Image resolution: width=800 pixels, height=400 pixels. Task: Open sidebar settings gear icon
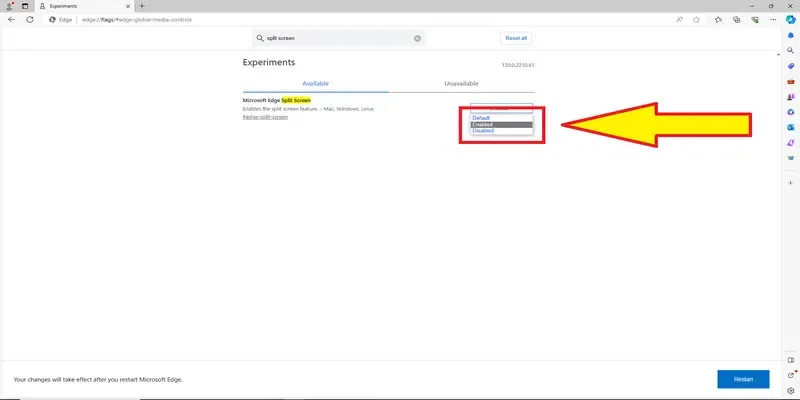[x=791, y=391]
